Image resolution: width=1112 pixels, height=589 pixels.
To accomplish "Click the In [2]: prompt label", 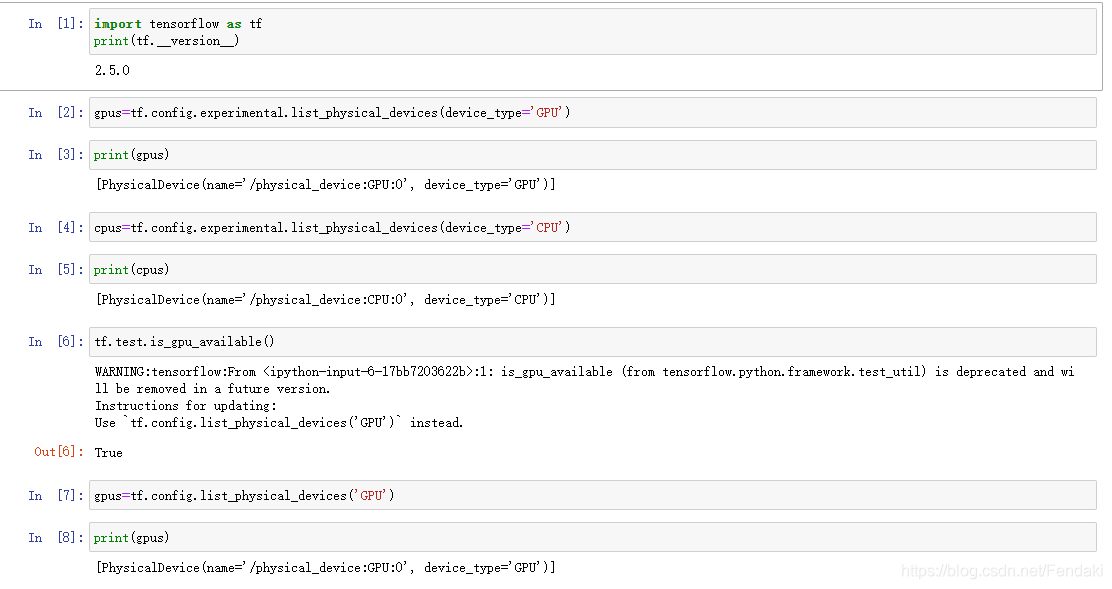I will (56, 113).
